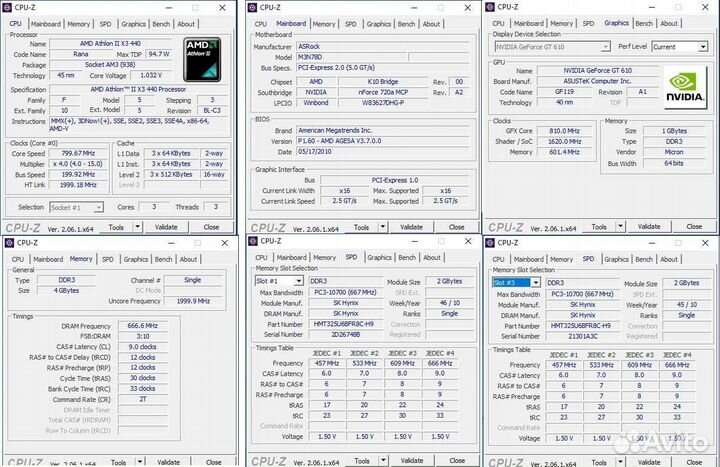Click Max Bandwidth PC3-10700 field in Slot #1 window
The height and width of the screenshot is (467, 720).
click(346, 293)
